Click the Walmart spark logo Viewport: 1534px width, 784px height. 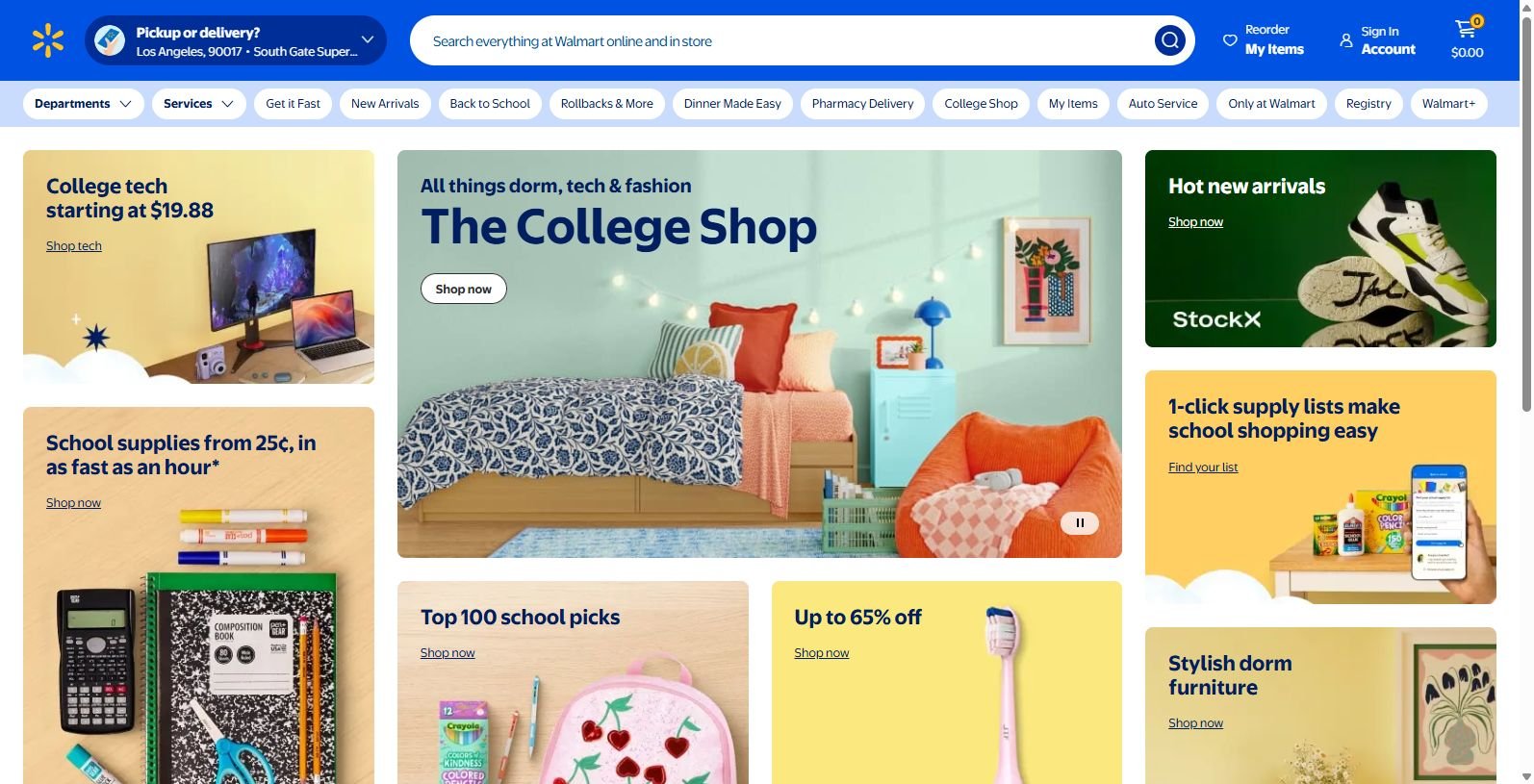tap(48, 40)
